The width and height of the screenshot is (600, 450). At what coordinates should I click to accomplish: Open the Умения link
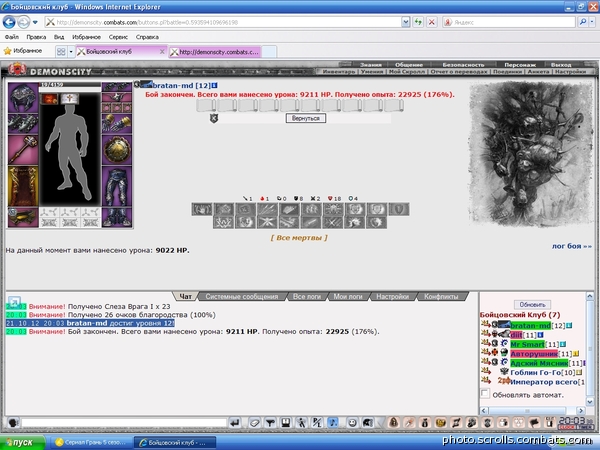[372, 72]
